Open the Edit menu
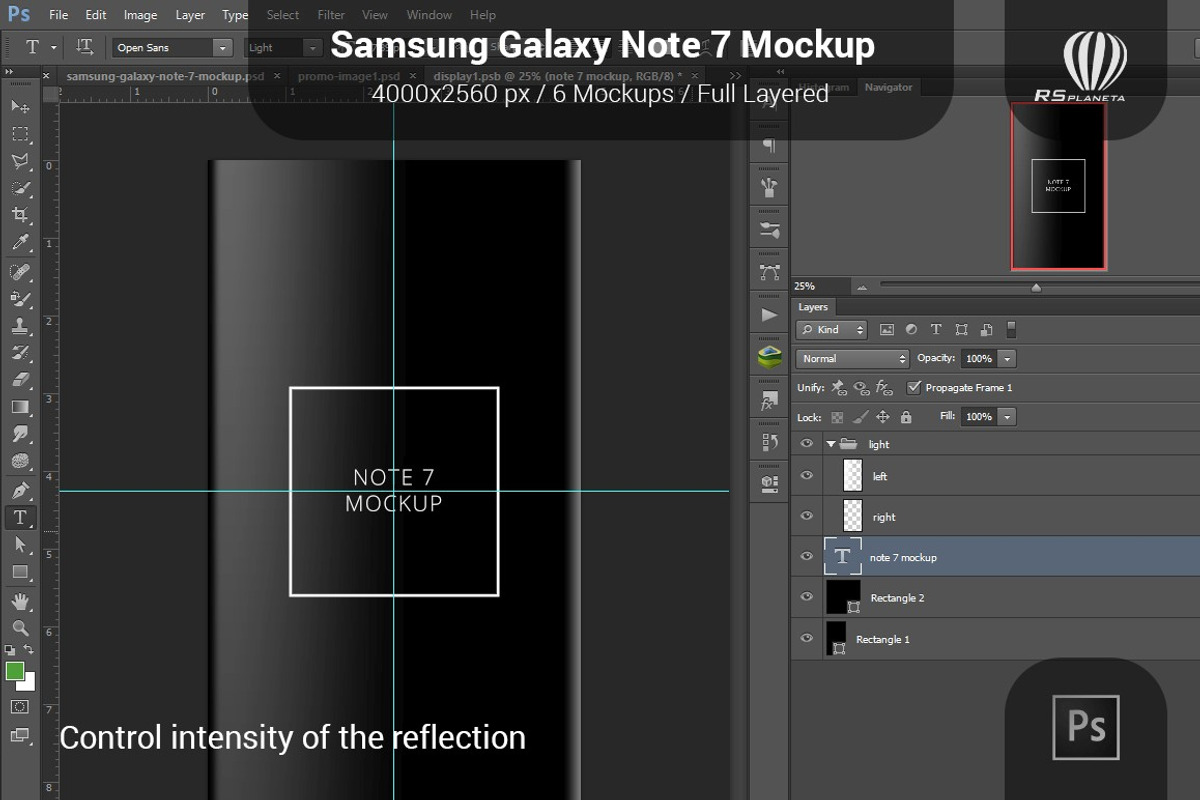1200x800 pixels. [96, 15]
